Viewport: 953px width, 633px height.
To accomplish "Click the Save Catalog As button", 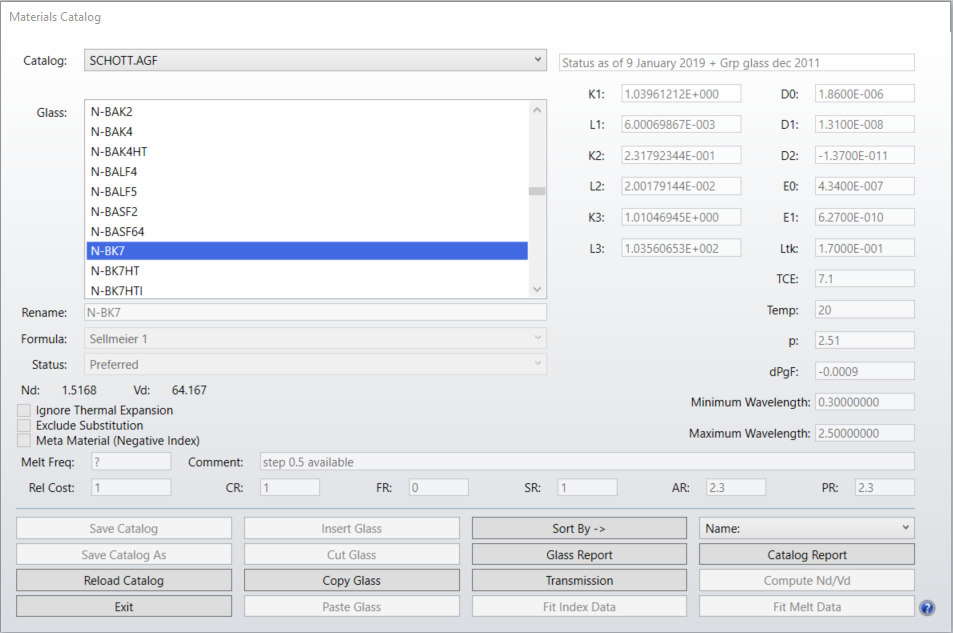I will tap(124, 555).
